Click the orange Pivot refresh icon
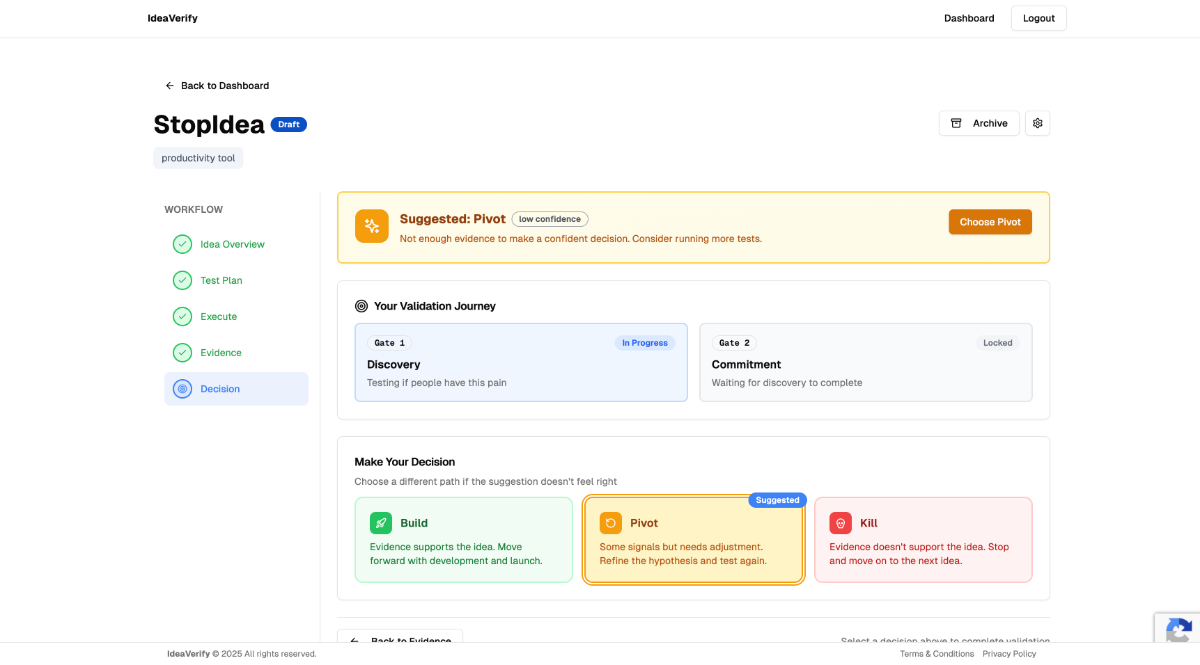The image size is (1200, 665). (x=611, y=523)
